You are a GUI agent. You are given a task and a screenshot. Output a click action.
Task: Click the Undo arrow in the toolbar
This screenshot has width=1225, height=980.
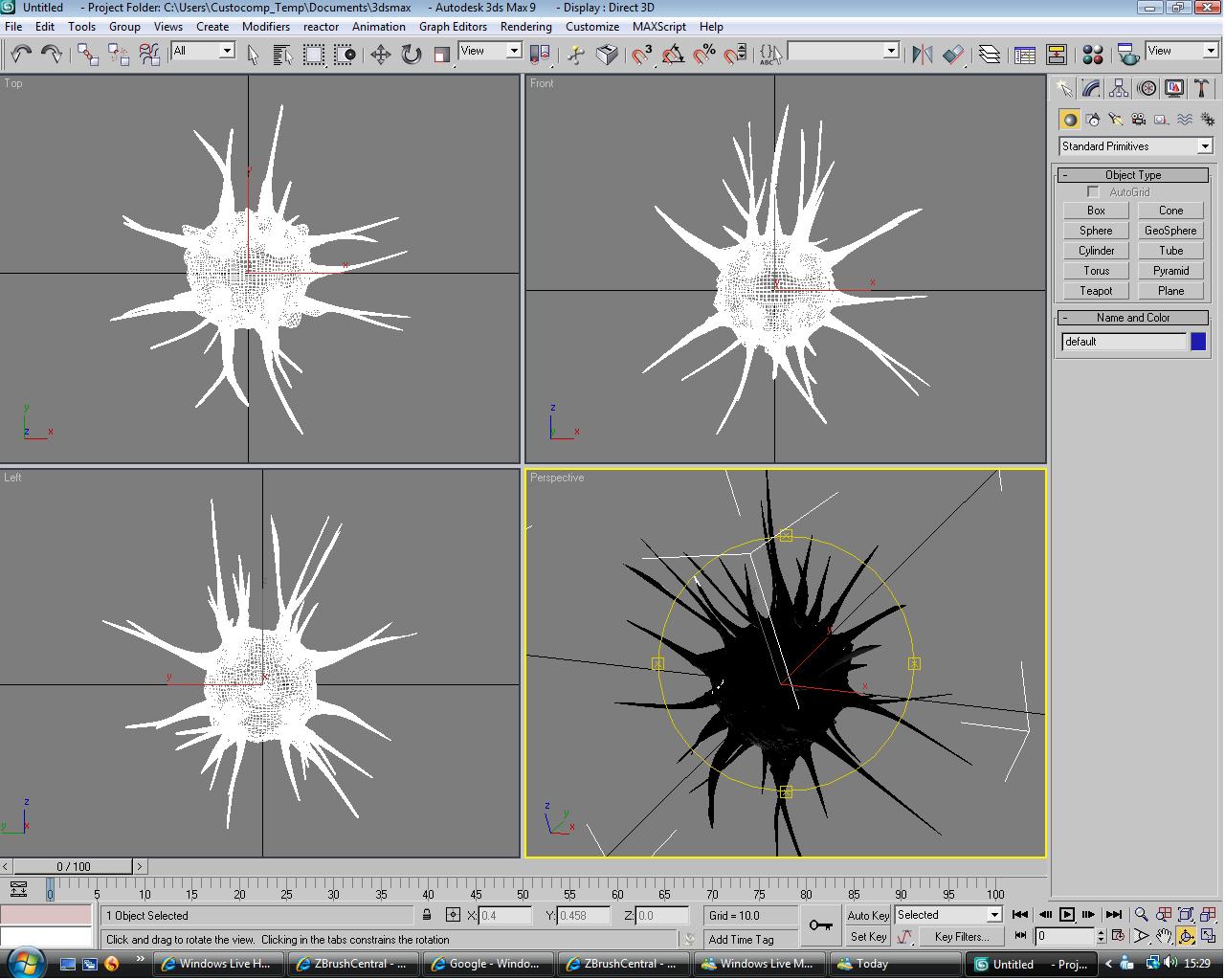[x=21, y=54]
